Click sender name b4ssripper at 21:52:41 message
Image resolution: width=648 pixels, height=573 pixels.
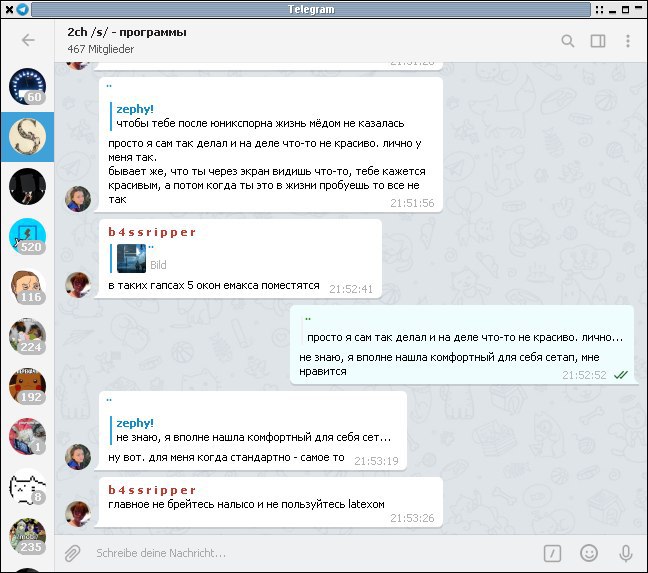pyautogui.click(x=152, y=232)
